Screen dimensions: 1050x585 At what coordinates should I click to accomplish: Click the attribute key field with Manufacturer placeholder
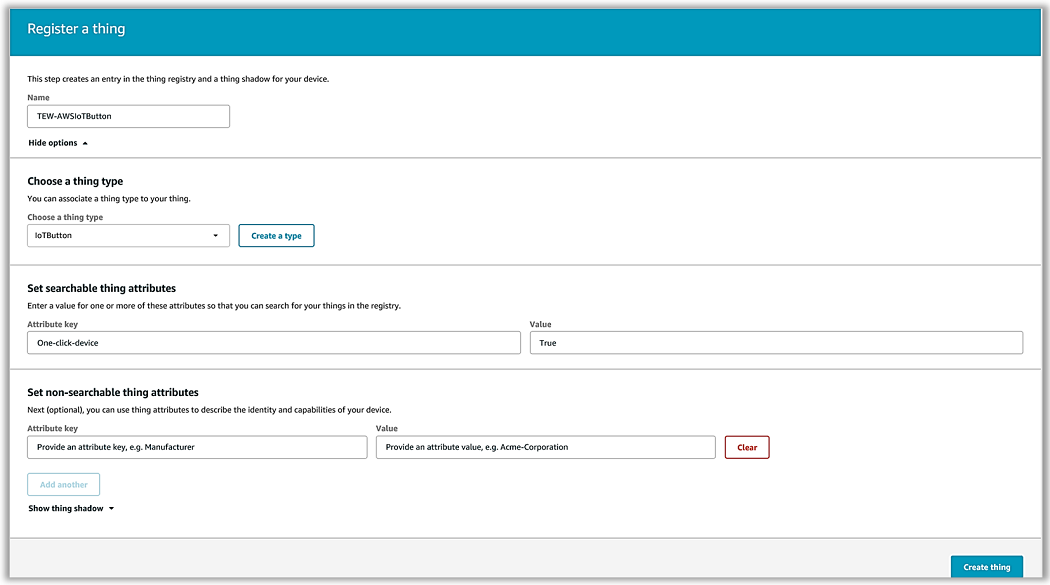[197, 447]
